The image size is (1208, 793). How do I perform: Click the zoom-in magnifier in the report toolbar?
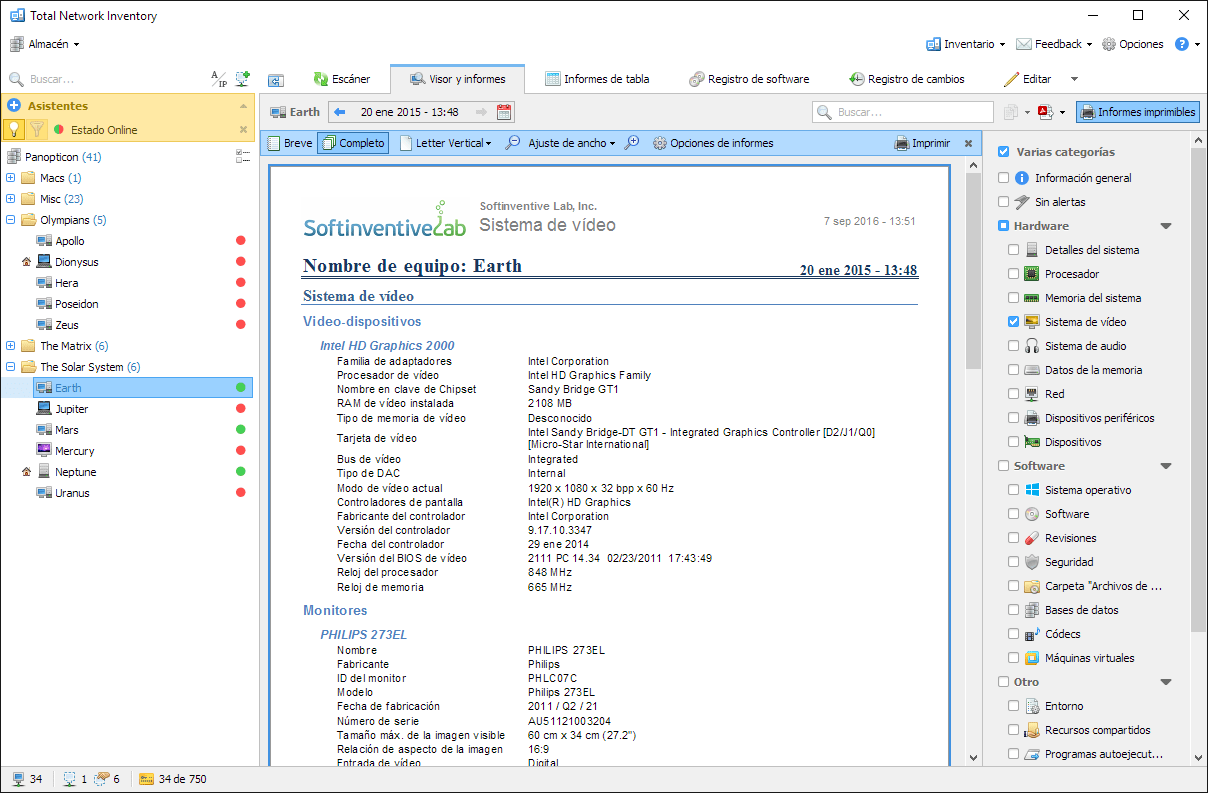632,143
